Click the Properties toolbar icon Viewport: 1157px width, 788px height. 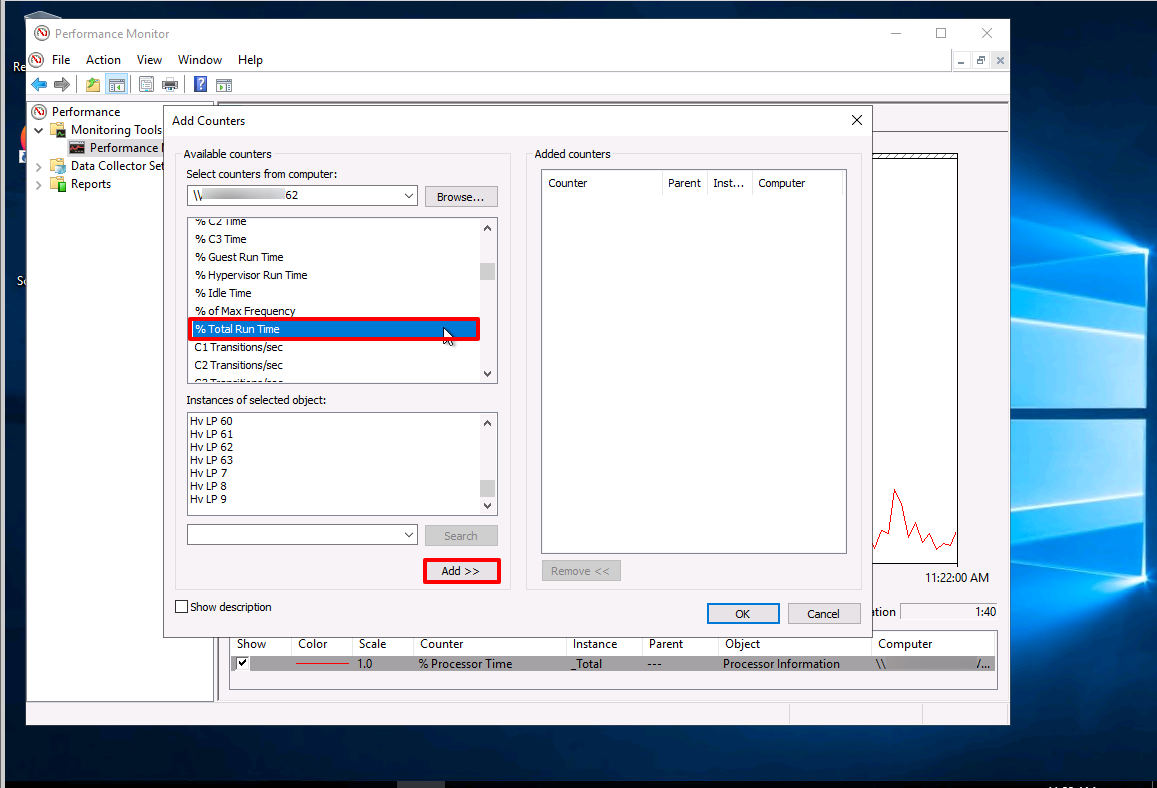point(146,85)
